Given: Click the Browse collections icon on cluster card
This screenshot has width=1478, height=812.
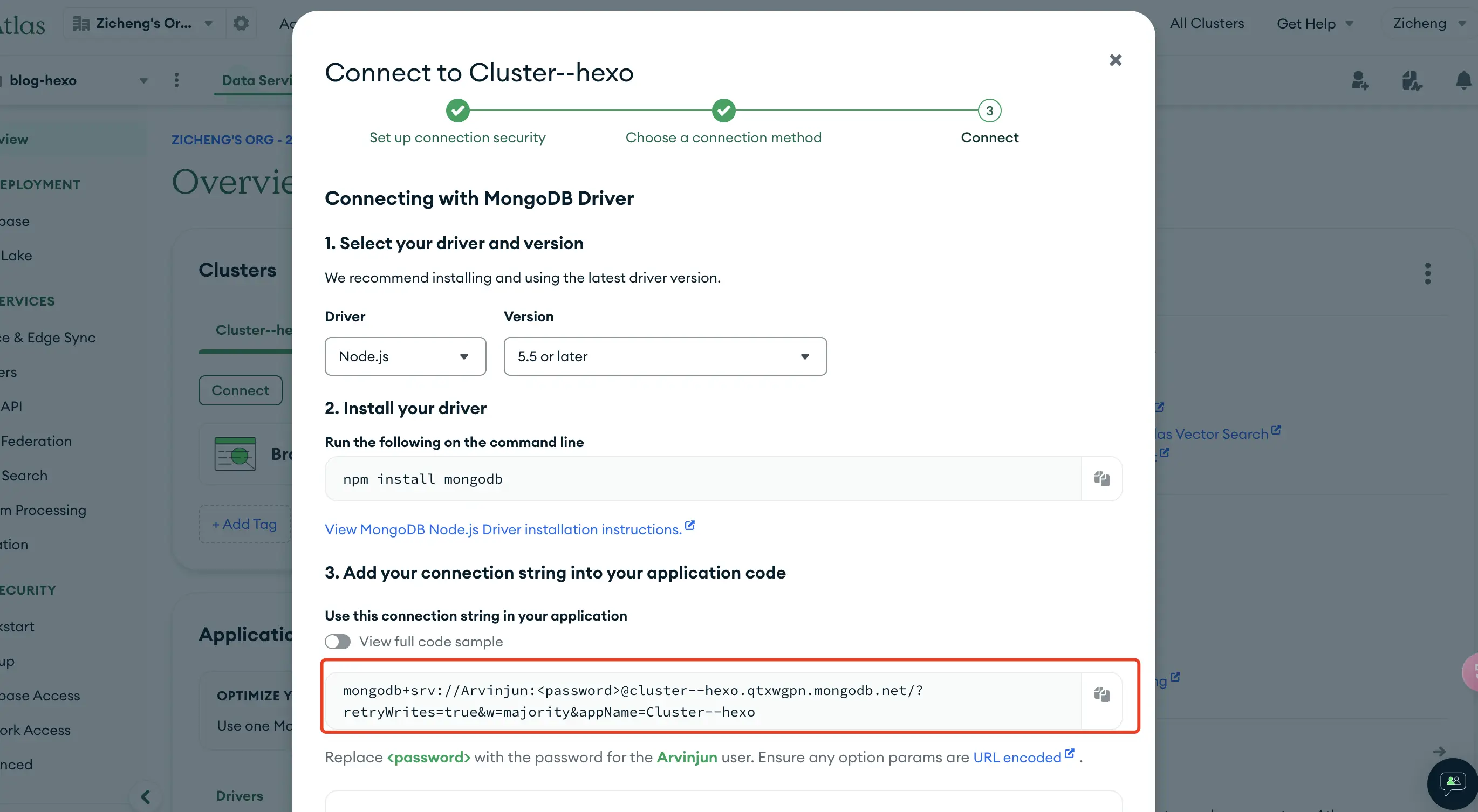Looking at the screenshot, I should (235, 453).
